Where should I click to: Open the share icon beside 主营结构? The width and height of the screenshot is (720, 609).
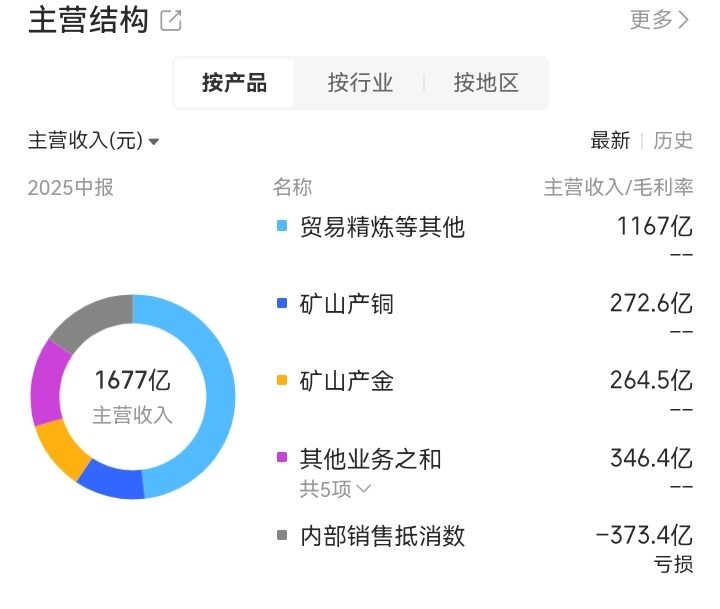pos(170,21)
